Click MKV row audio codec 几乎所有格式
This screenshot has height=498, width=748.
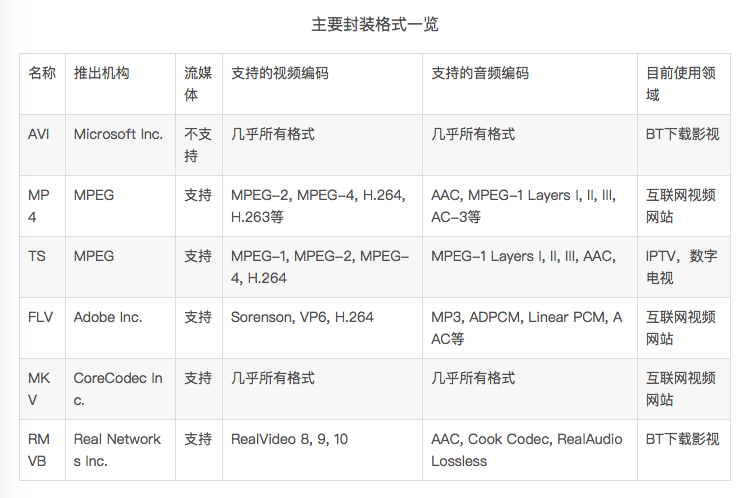[x=530, y=389]
